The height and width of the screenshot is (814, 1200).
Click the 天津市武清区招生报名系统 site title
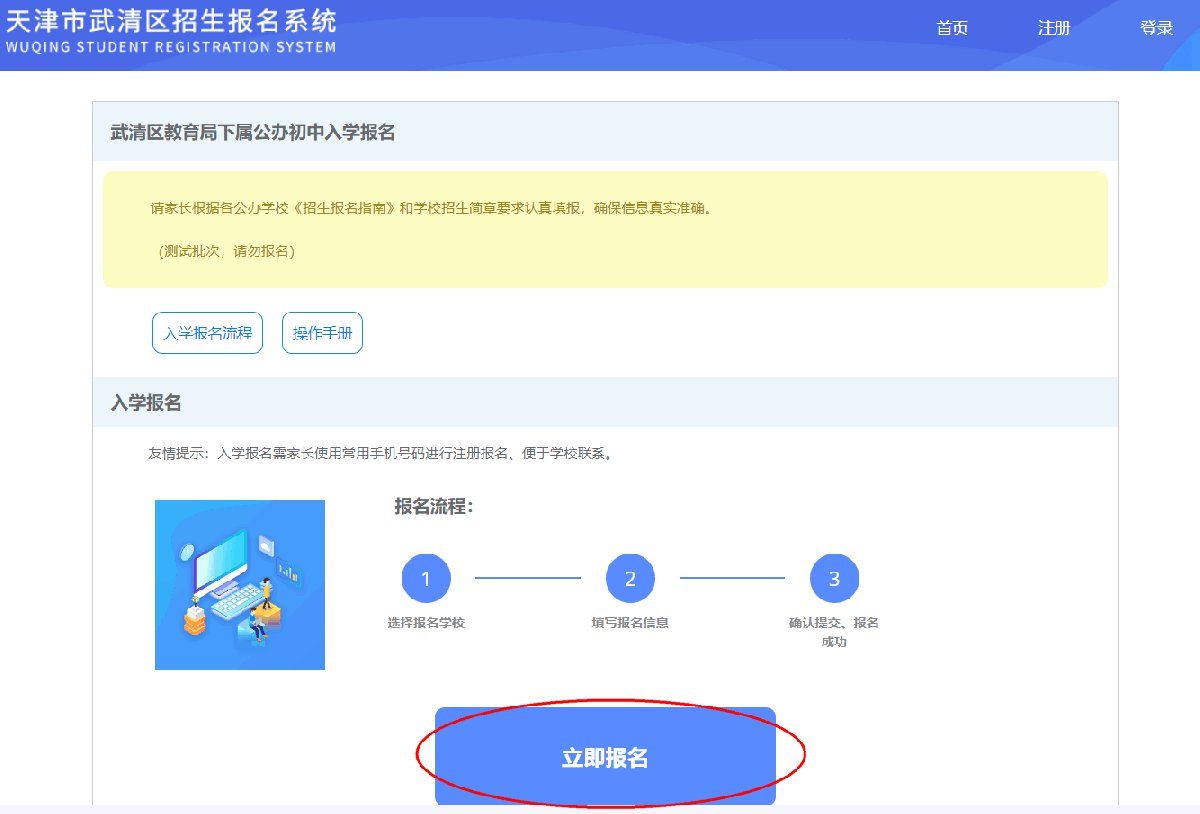point(171,20)
